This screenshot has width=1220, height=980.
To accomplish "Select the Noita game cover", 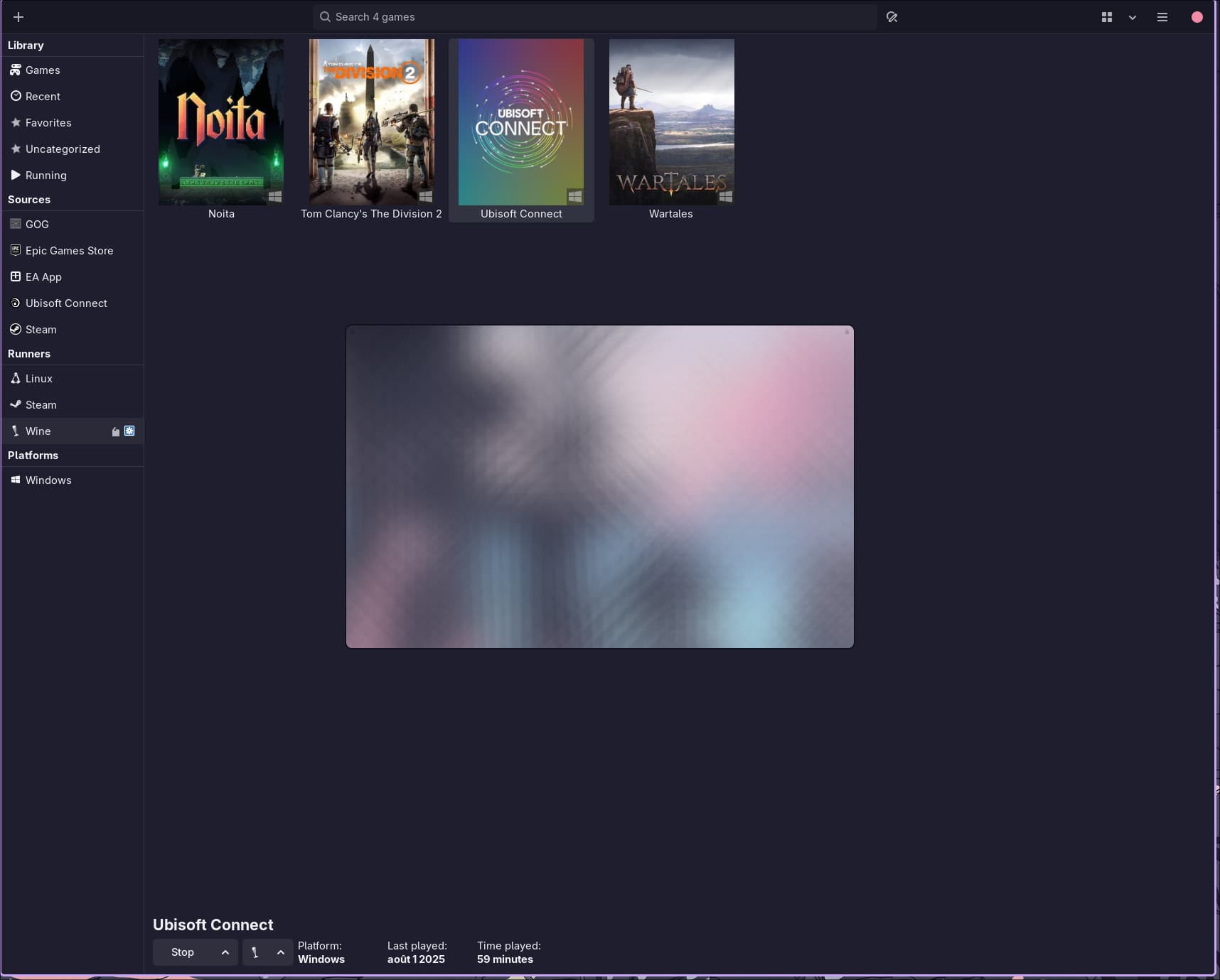I will click(221, 122).
